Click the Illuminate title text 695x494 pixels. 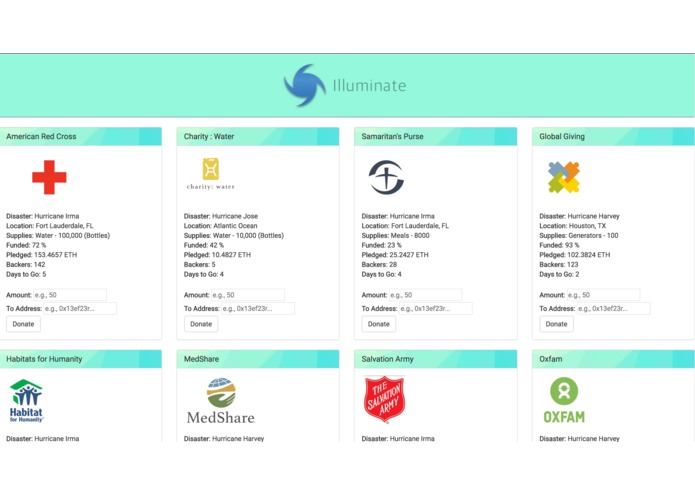369,85
